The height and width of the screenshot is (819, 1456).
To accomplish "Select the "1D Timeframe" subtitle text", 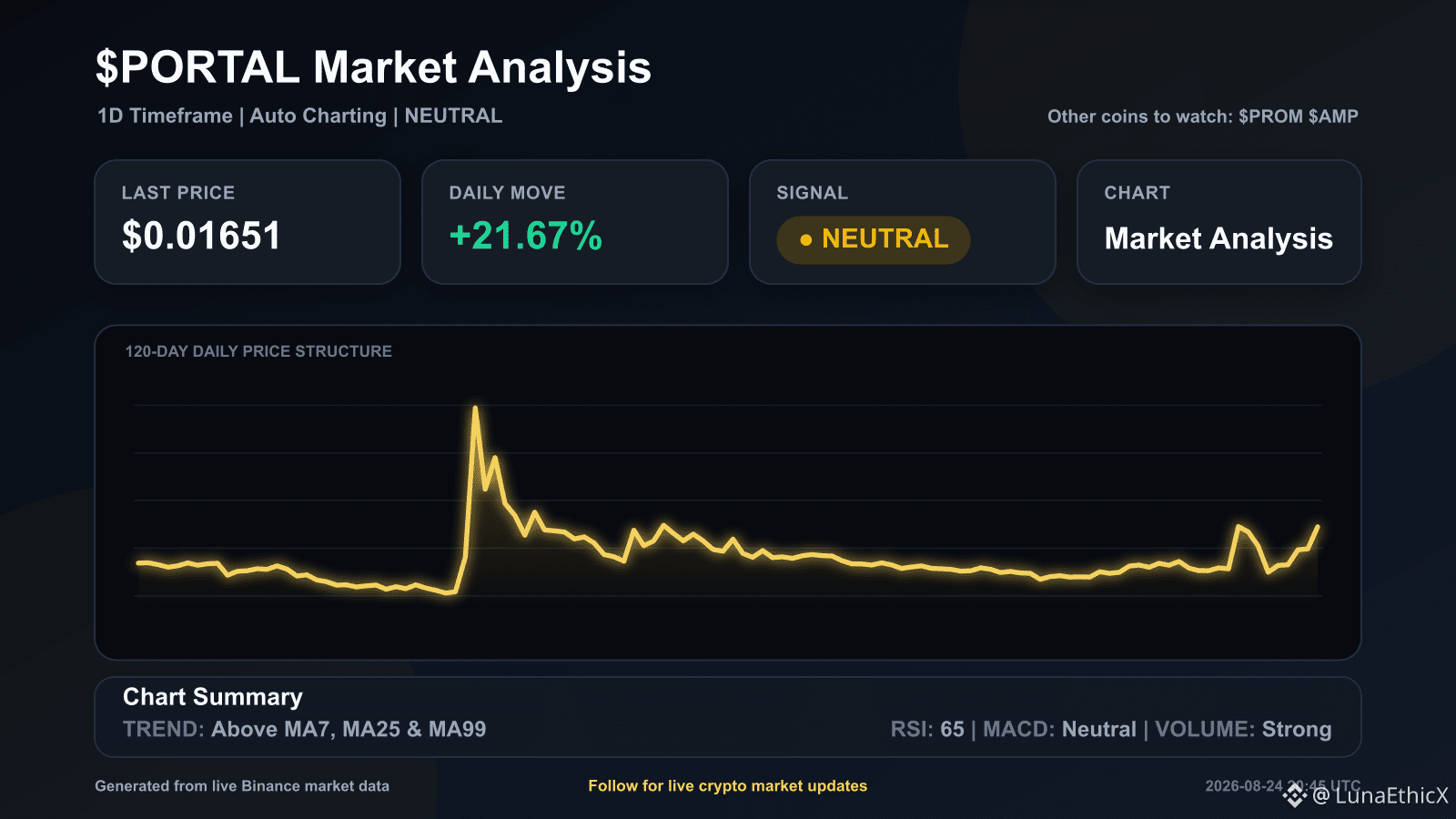I will 165,116.
